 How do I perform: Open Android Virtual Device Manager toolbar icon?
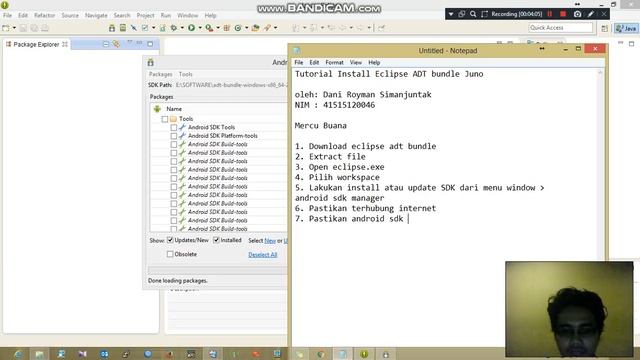122,28
